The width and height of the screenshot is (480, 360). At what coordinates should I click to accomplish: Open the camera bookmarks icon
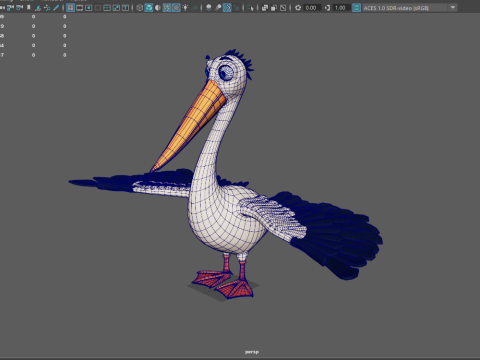29,8
